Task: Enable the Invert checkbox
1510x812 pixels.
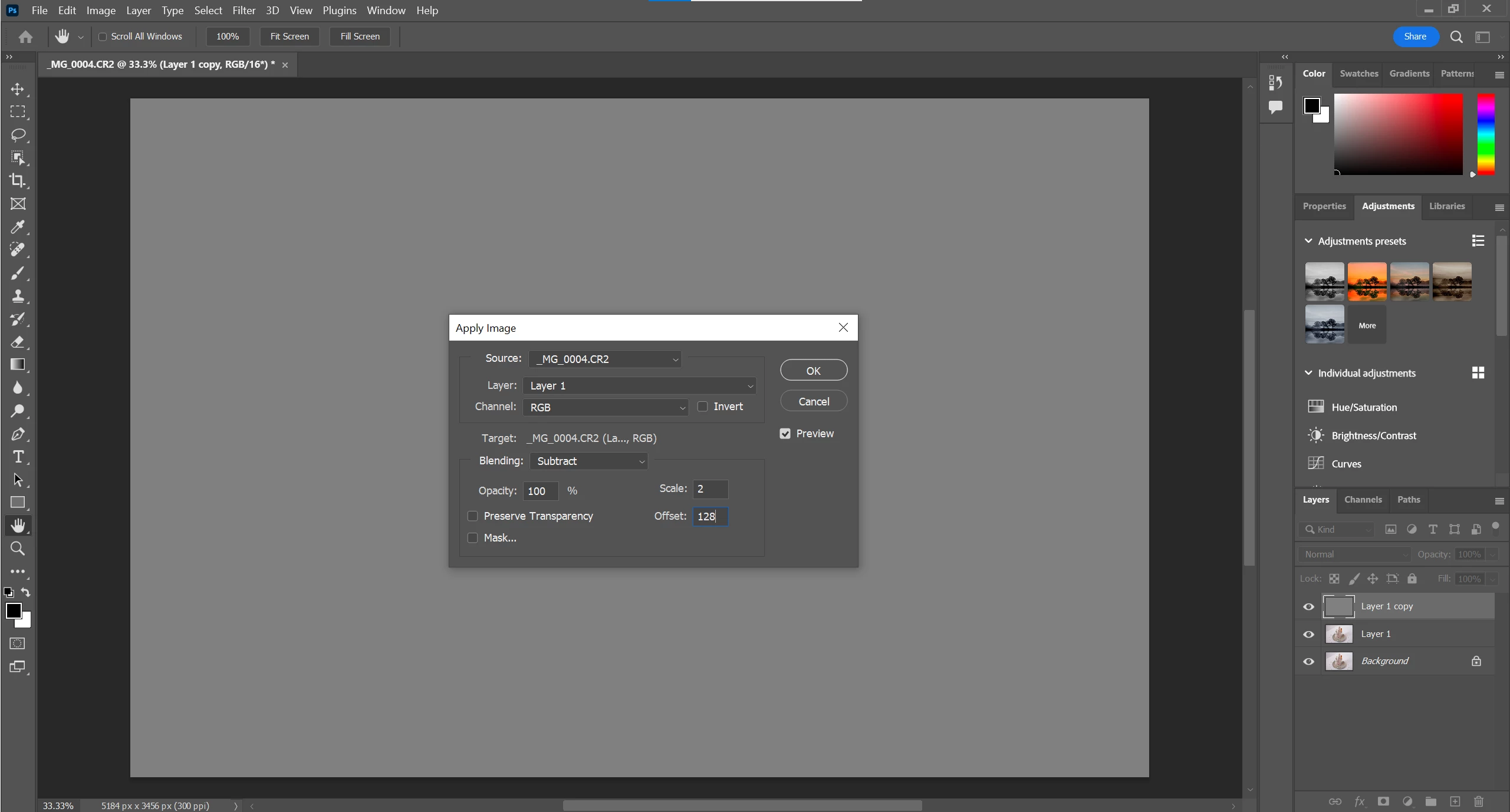Action: pos(702,407)
